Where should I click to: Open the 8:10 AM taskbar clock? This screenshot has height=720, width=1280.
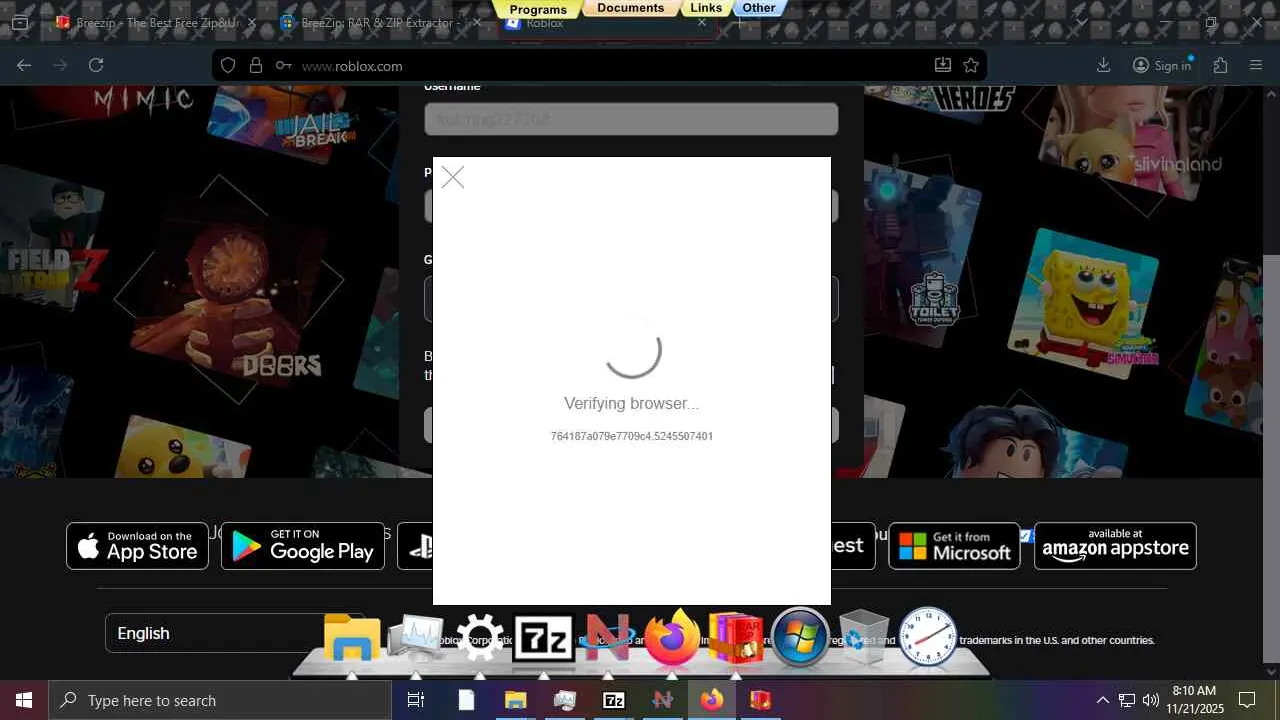pyautogui.click(x=1194, y=700)
